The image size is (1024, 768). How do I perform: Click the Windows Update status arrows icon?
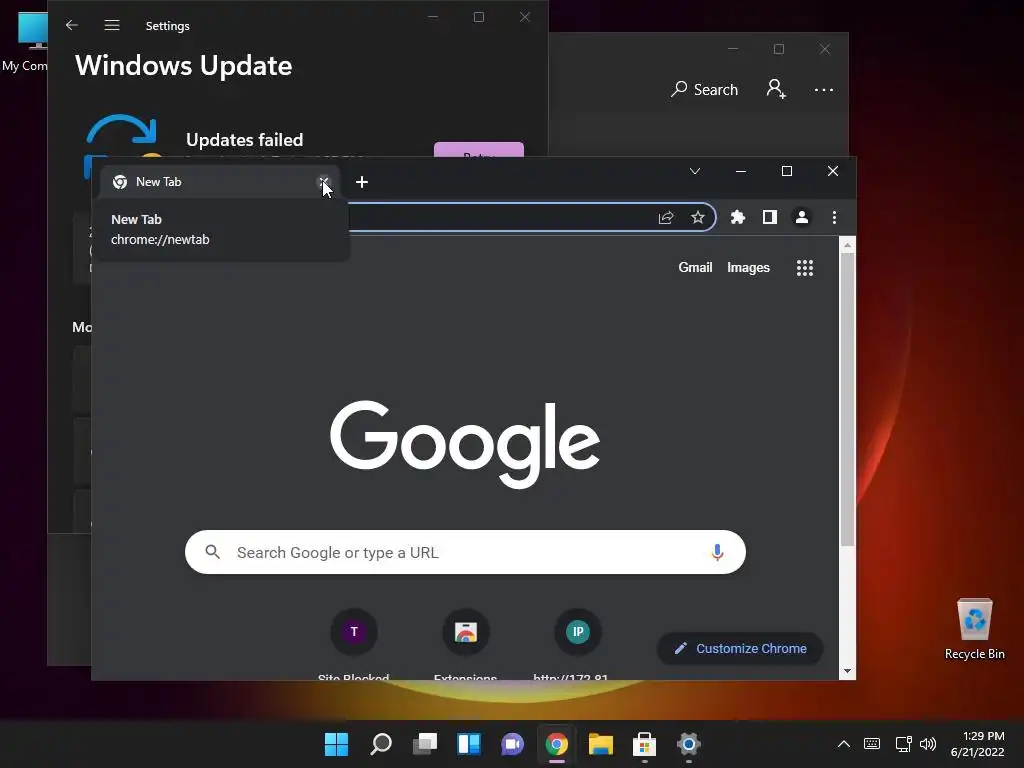[121, 135]
